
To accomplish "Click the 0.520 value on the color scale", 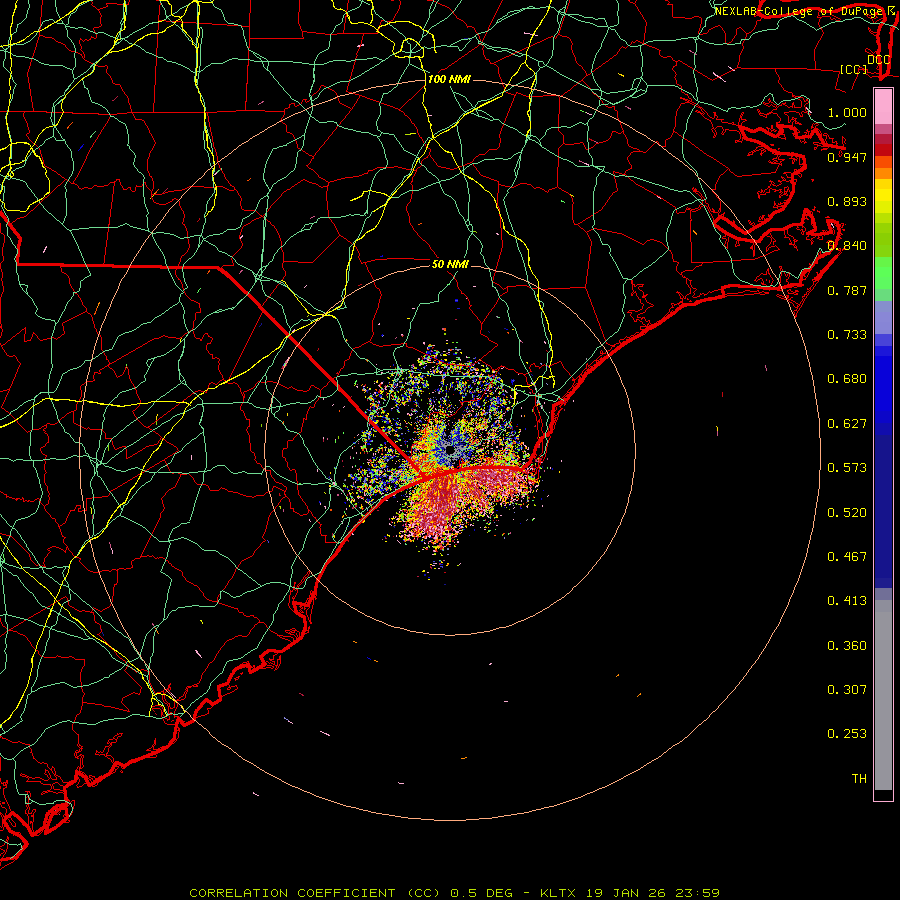I will click(x=847, y=513).
